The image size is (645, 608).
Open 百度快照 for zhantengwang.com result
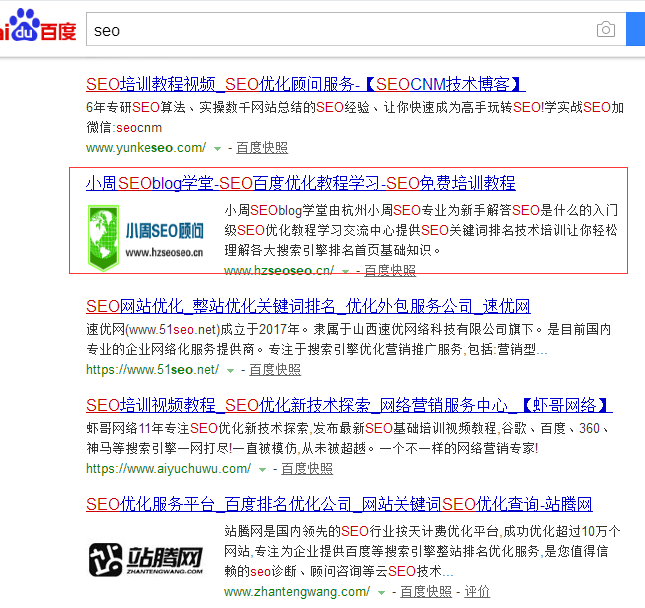pos(426,592)
